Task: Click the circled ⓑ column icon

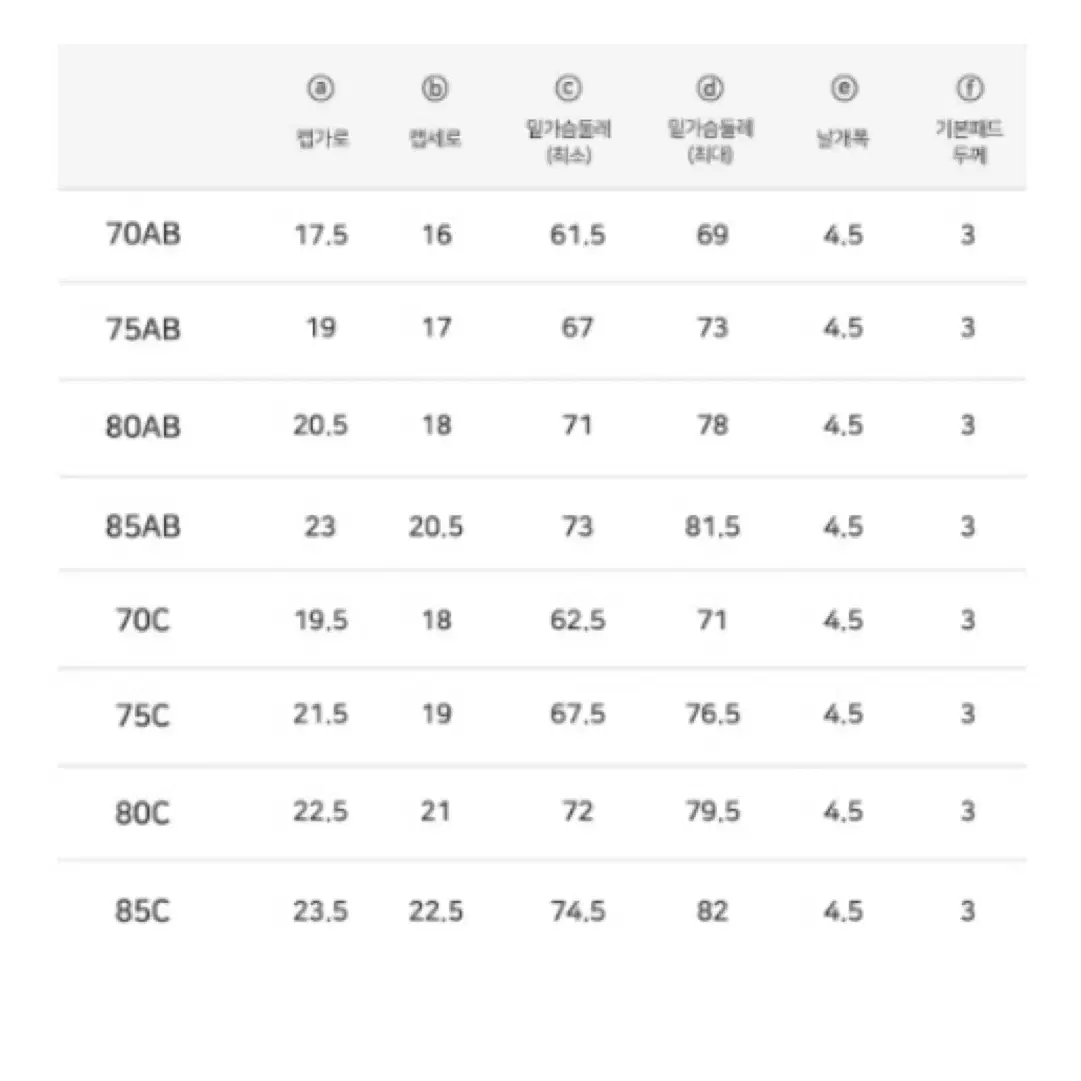Action: 435,88
